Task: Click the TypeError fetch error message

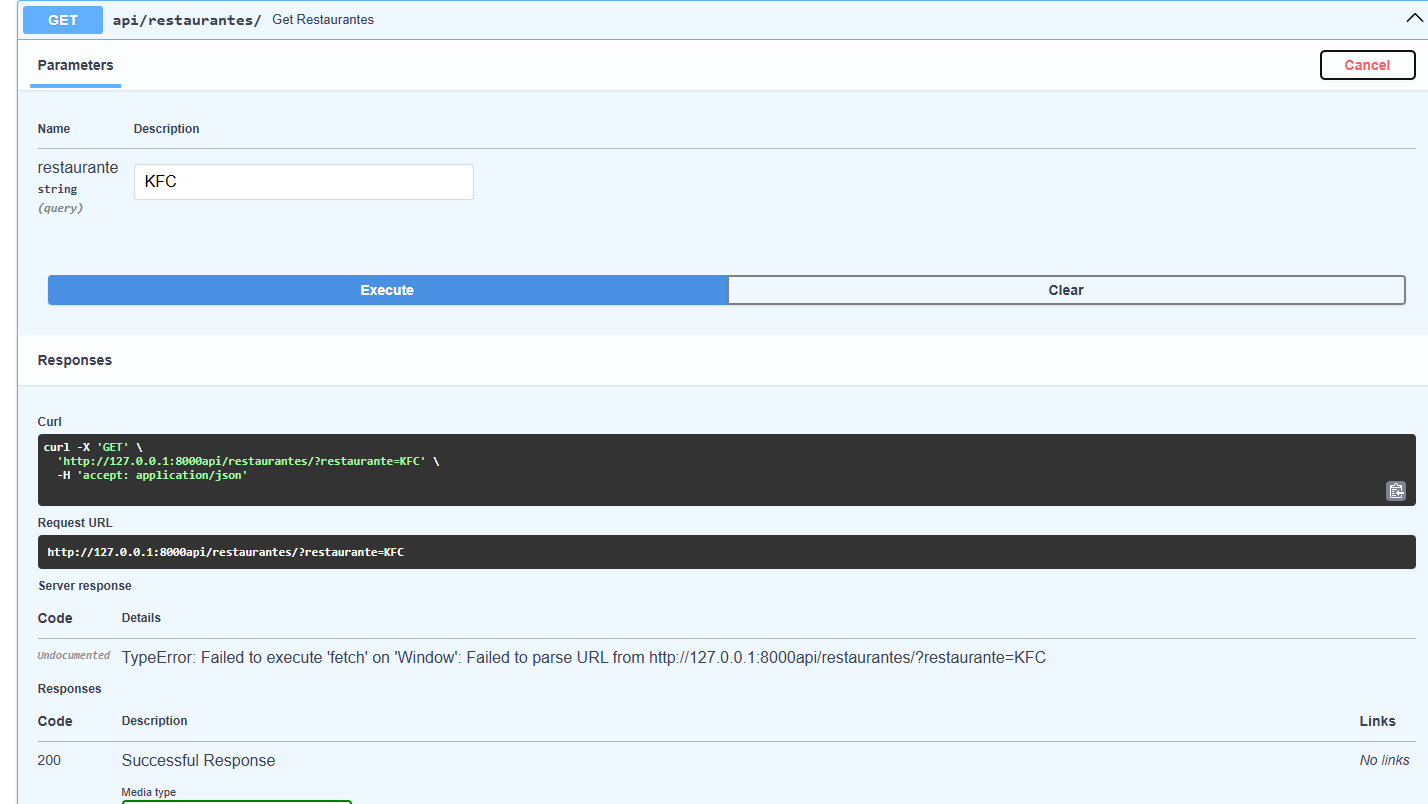Action: [x=584, y=658]
